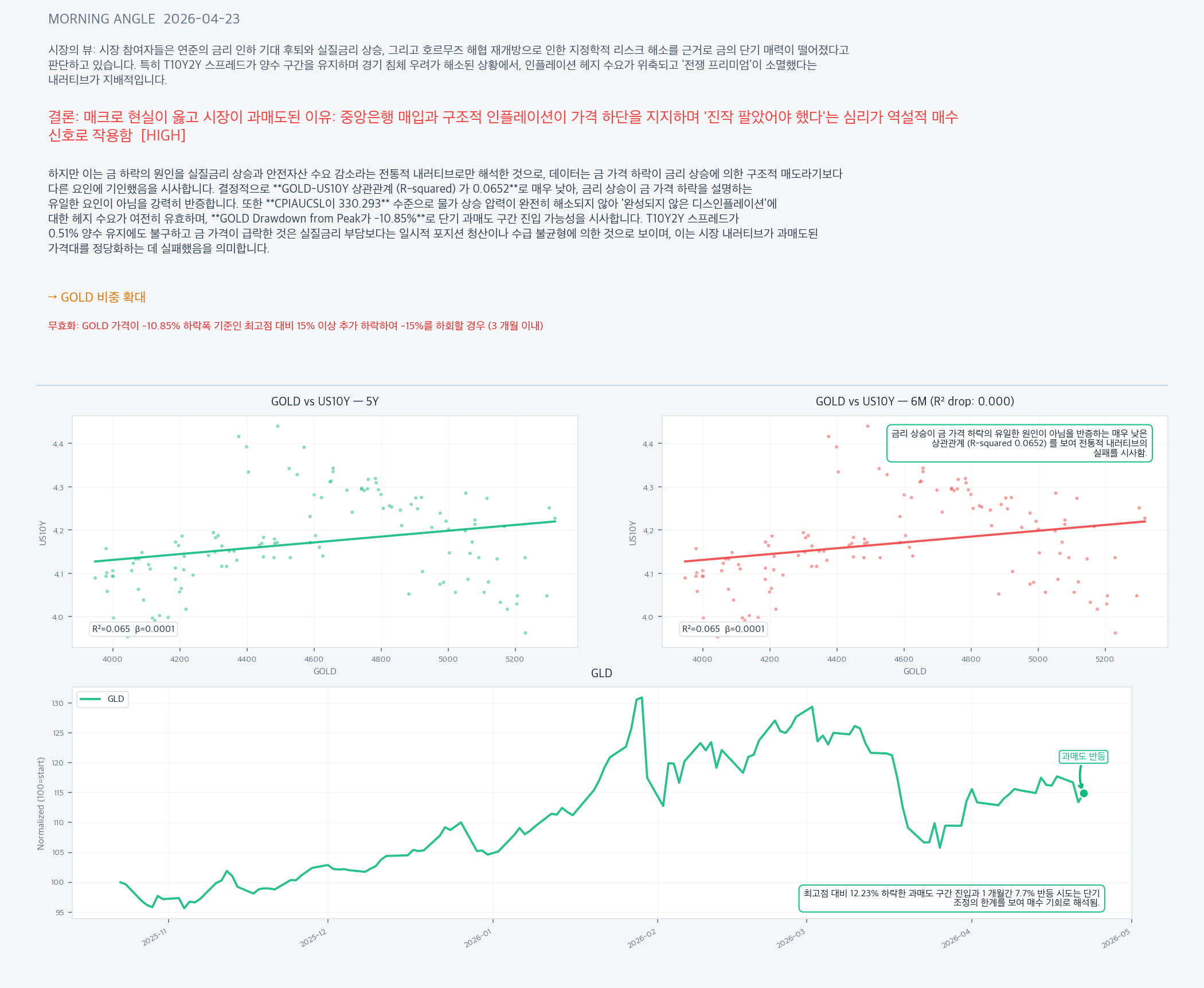Select the red conclusion headline marked [HIGH]
The image size is (1204, 988).
click(x=502, y=126)
